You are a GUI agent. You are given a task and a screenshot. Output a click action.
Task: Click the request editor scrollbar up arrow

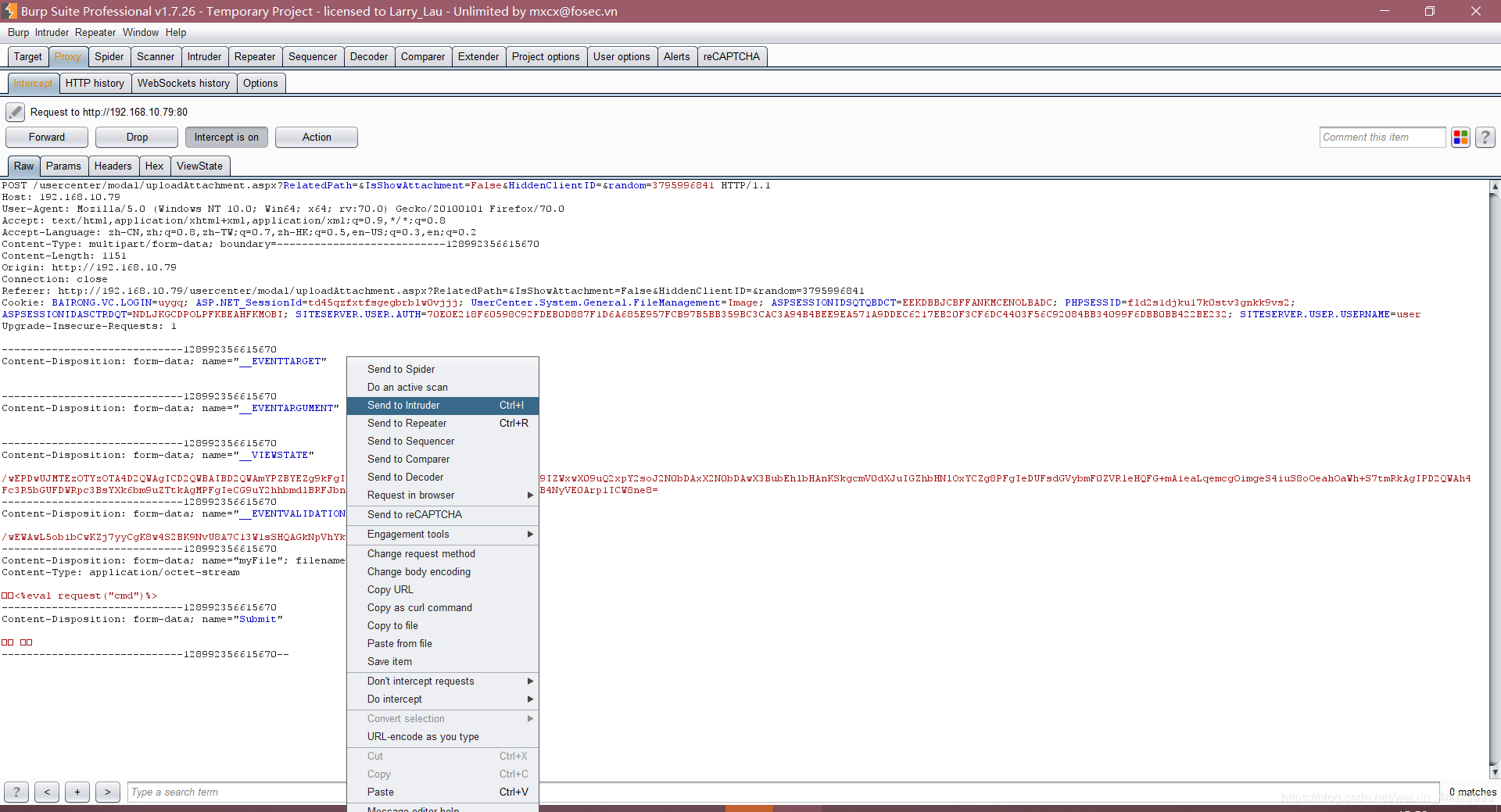tap(1495, 187)
